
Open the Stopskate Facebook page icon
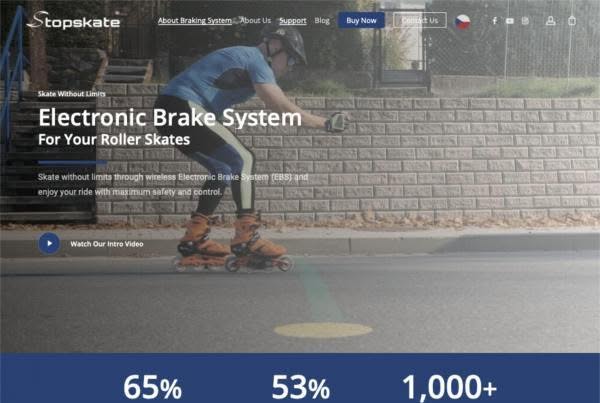495,21
